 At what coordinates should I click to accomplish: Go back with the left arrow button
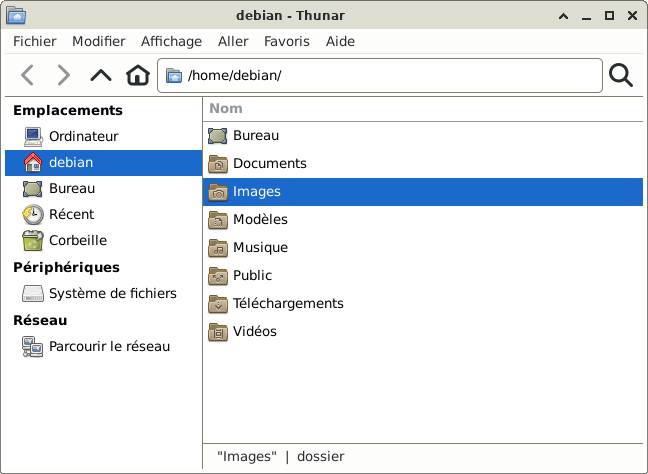click(x=28, y=75)
